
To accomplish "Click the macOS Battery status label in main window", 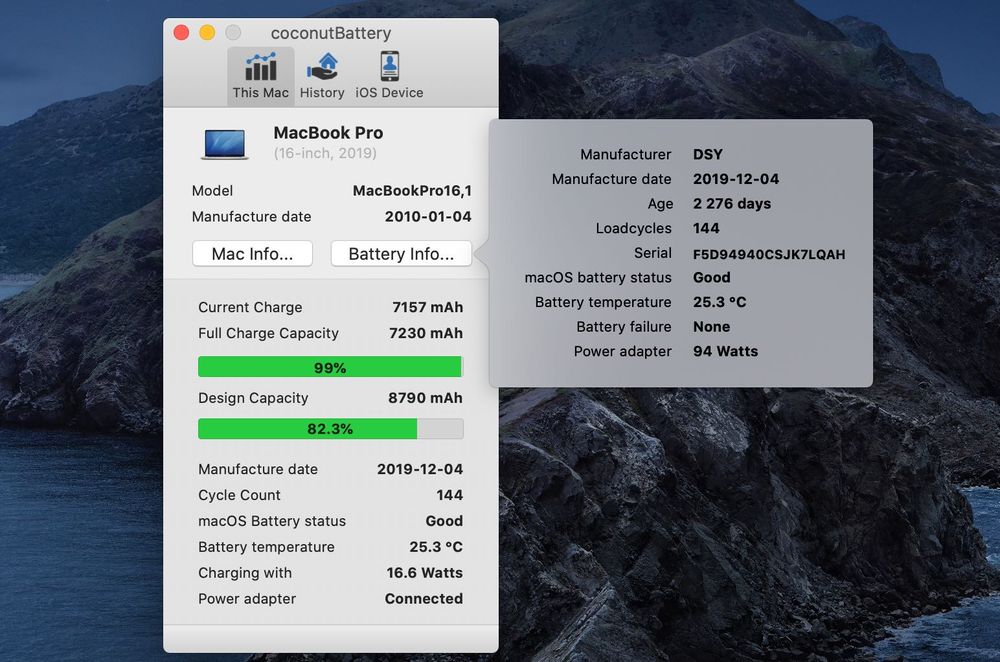I will [x=272, y=521].
